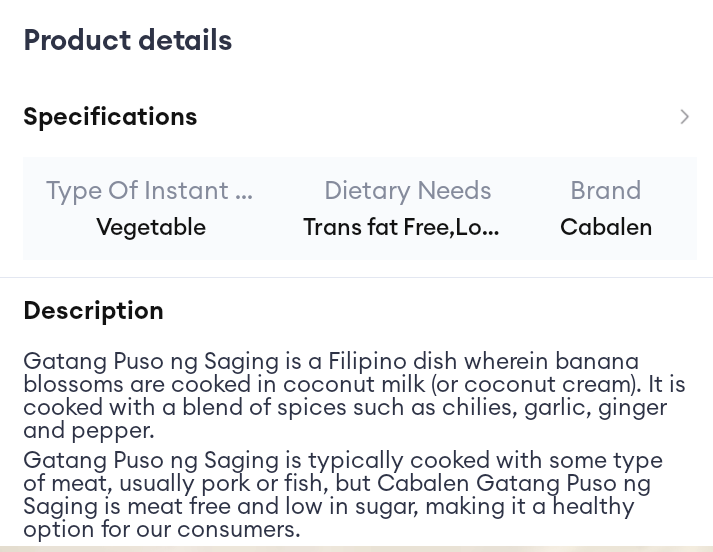Viewport: 713px width, 552px height.
Task: Open the Cabalen brand value
Action: coord(606,227)
